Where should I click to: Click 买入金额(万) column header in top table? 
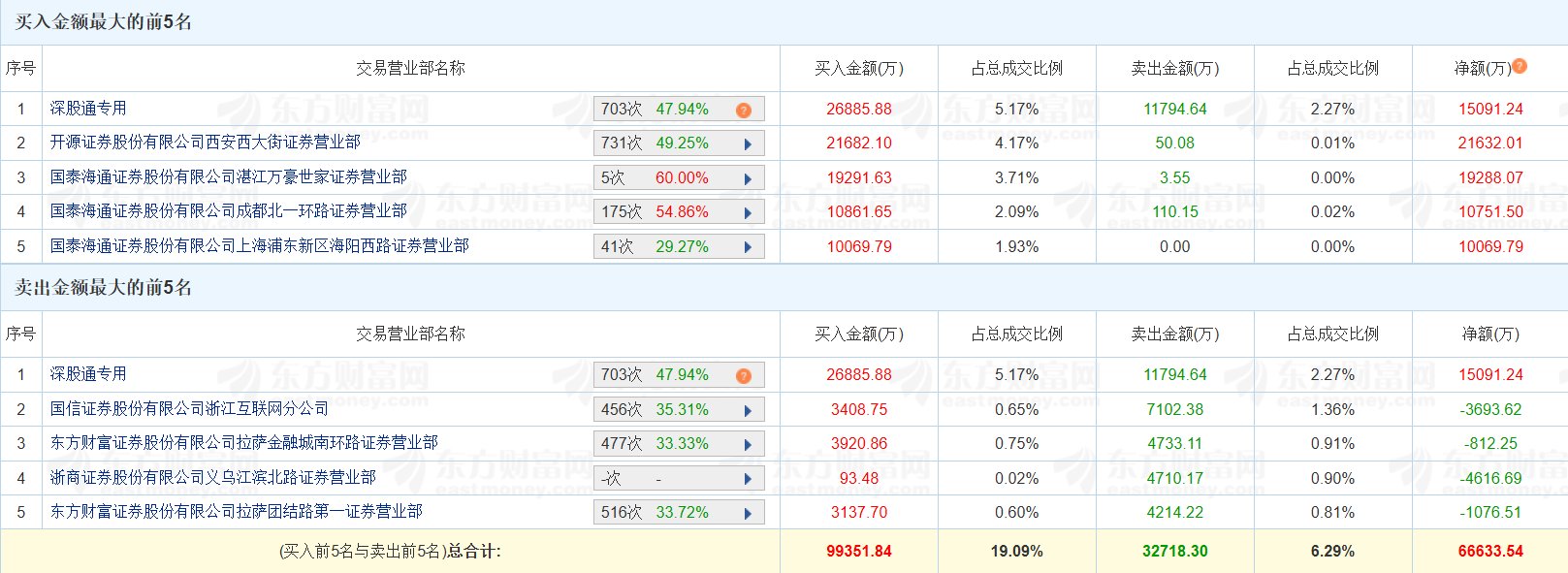coord(858,68)
